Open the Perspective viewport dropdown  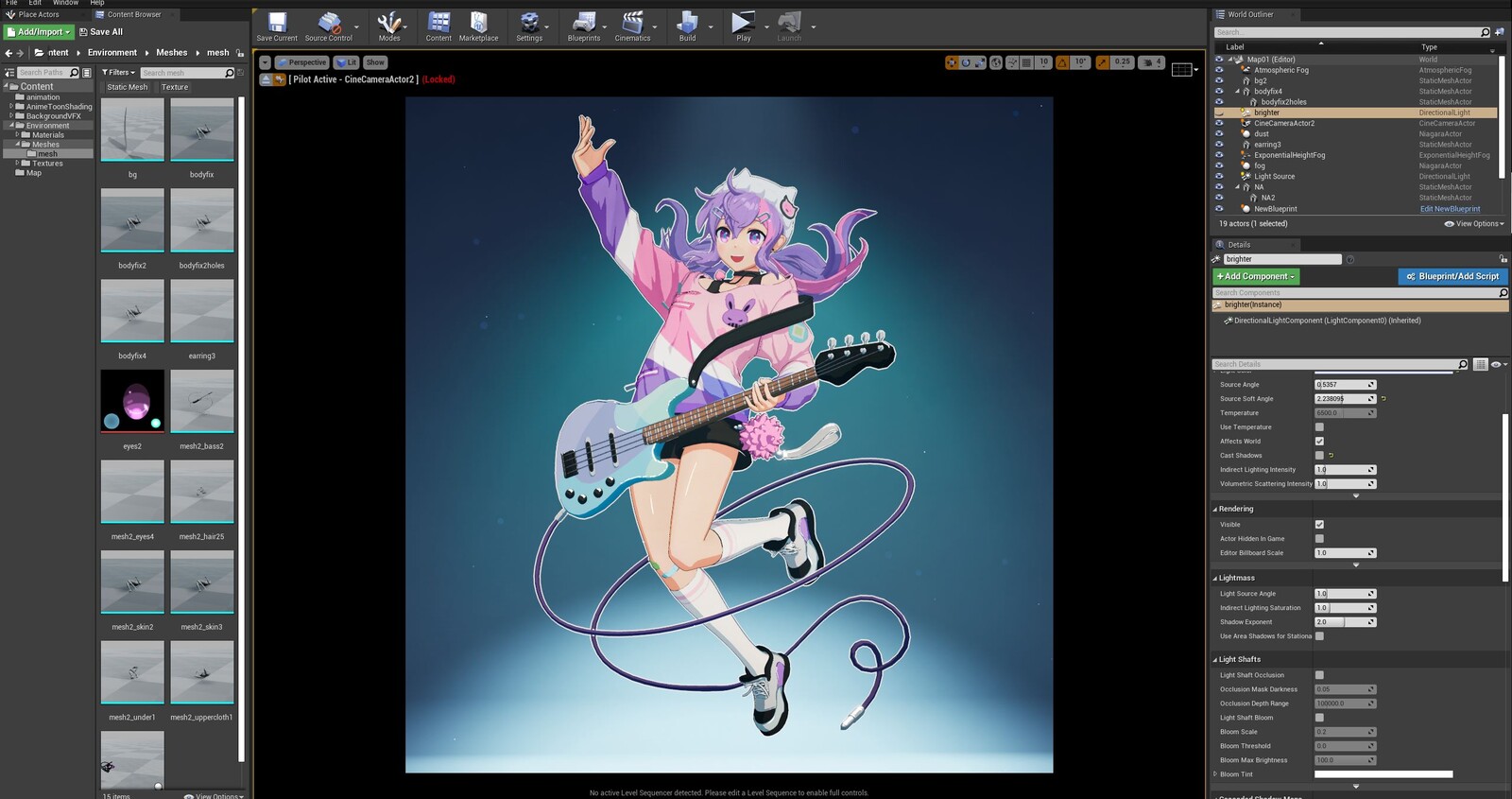(x=301, y=62)
